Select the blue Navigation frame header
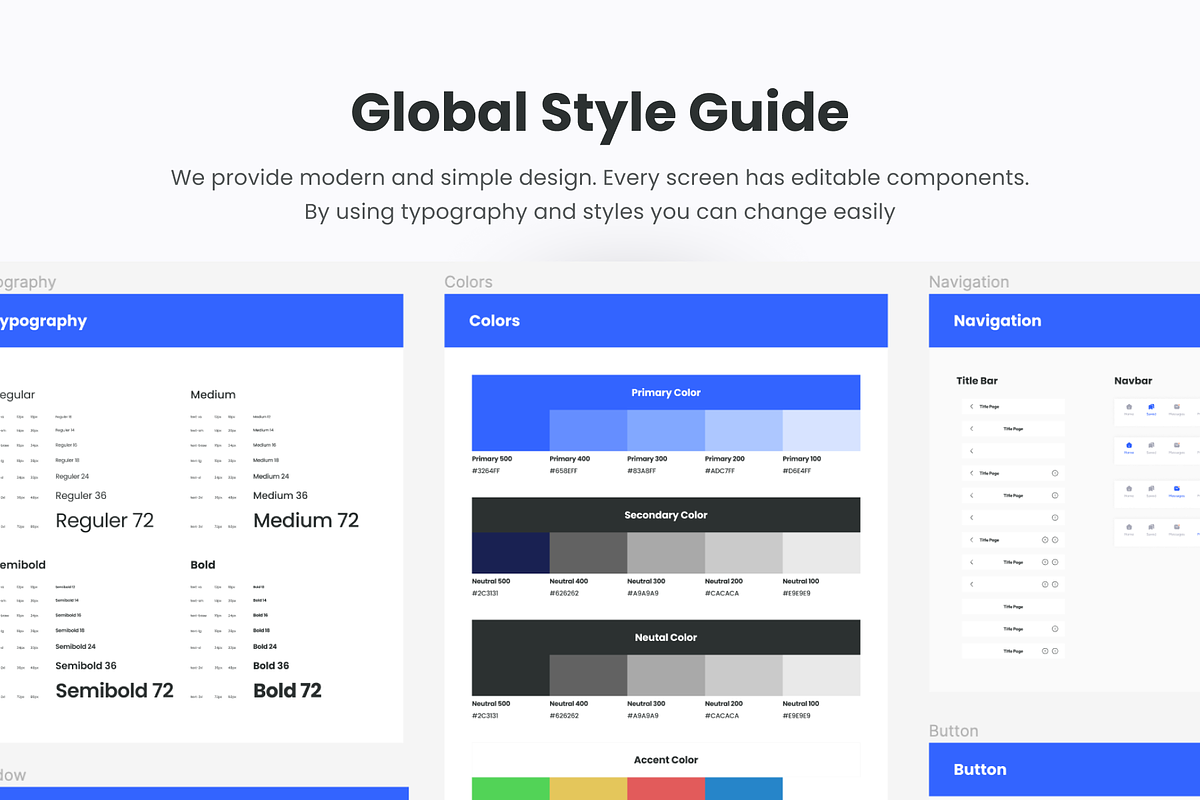This screenshot has height=800, width=1200. (1064, 320)
